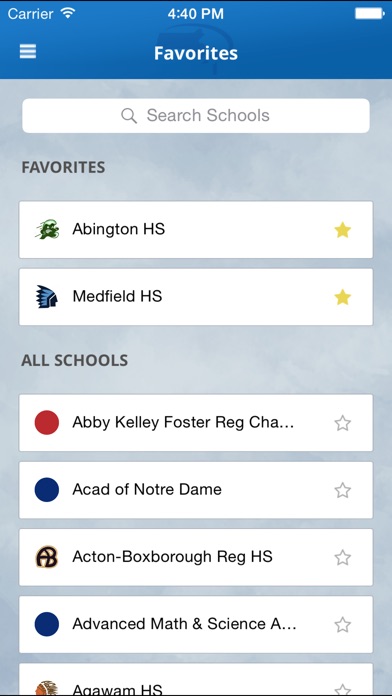The height and width of the screenshot is (696, 392).
Task: Star Advanced Math & Science Academy
Action: 342,625
